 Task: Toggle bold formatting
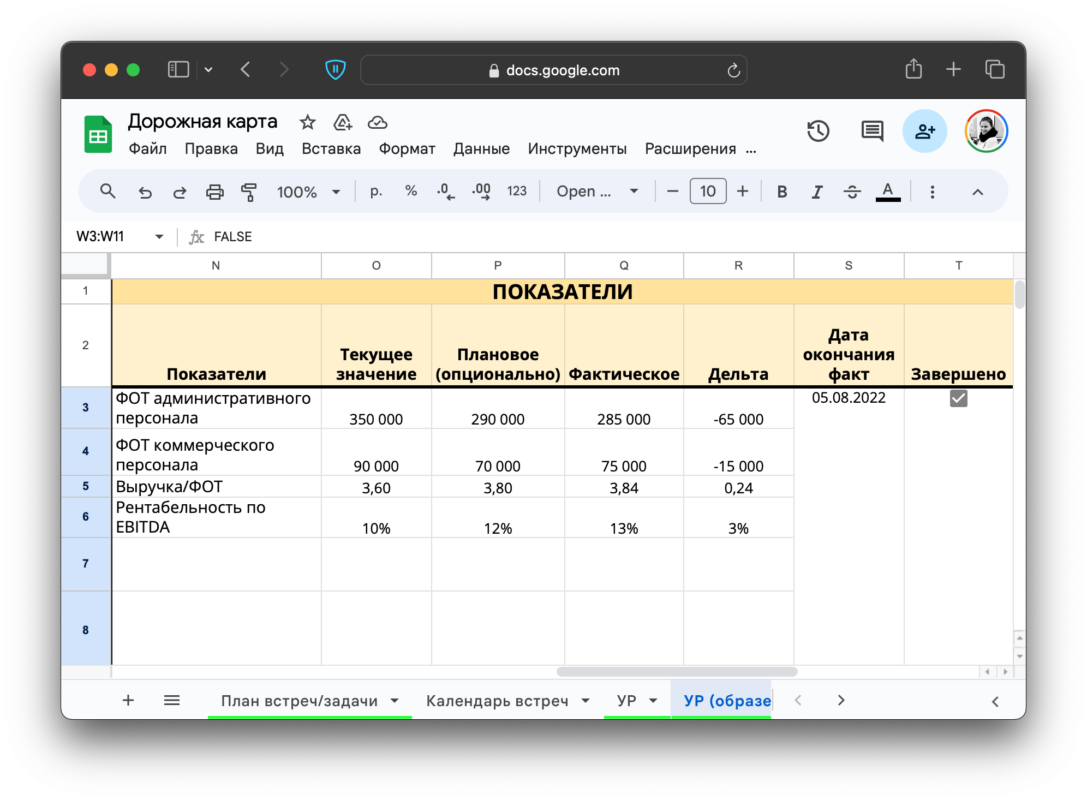(x=781, y=190)
